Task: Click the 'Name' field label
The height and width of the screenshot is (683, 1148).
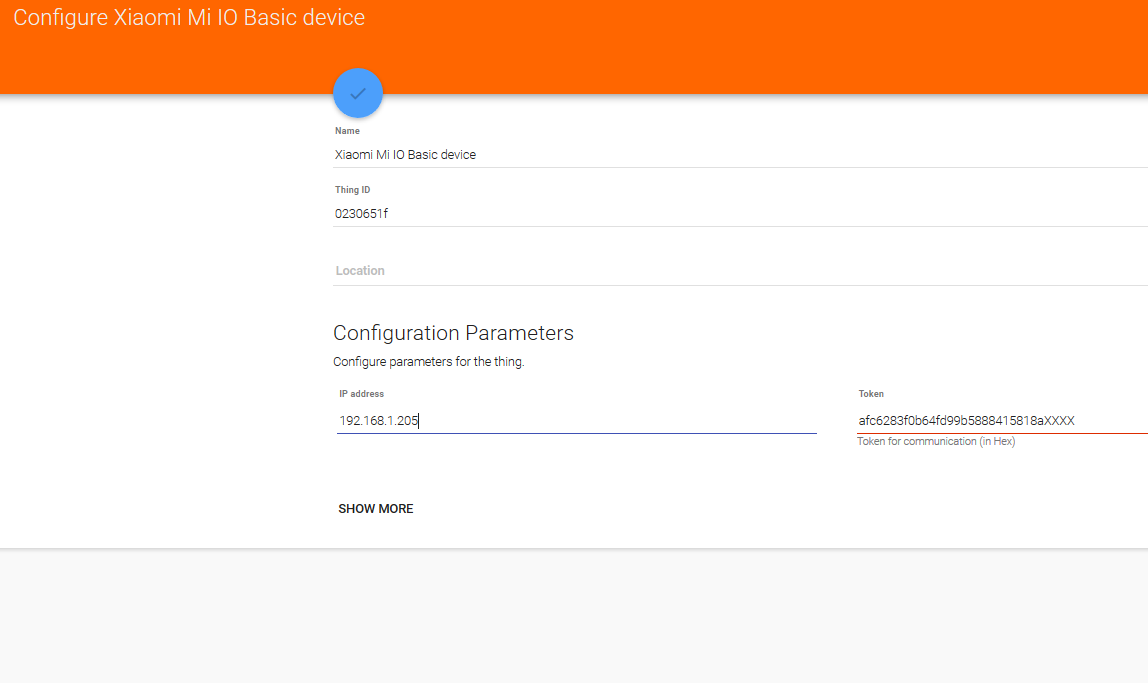Action: [347, 131]
